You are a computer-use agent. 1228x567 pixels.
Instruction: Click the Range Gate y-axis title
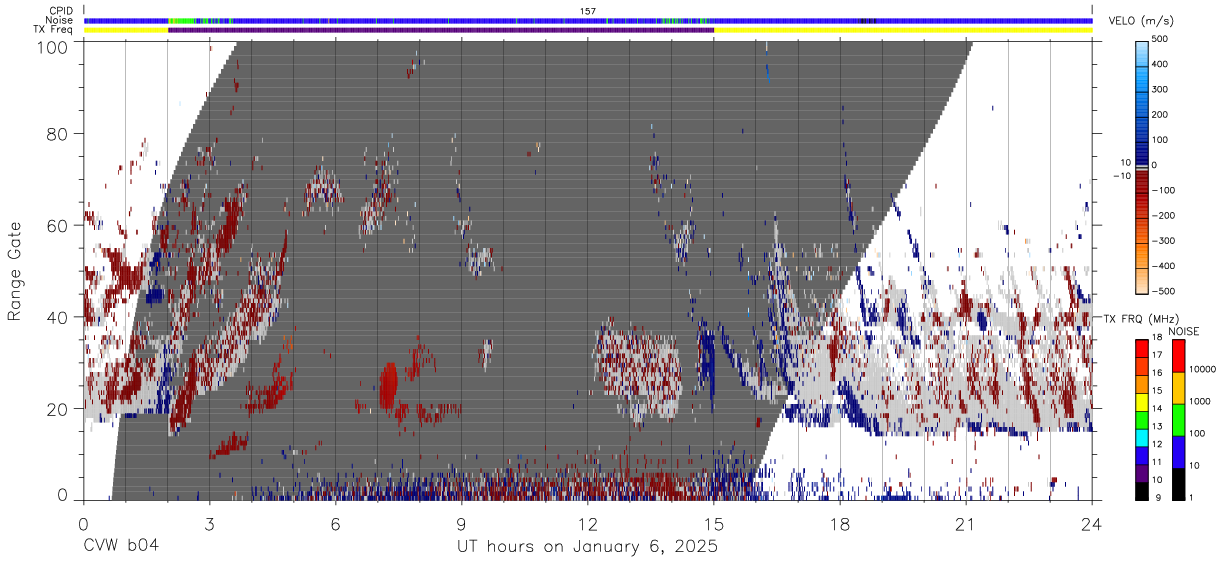point(15,272)
